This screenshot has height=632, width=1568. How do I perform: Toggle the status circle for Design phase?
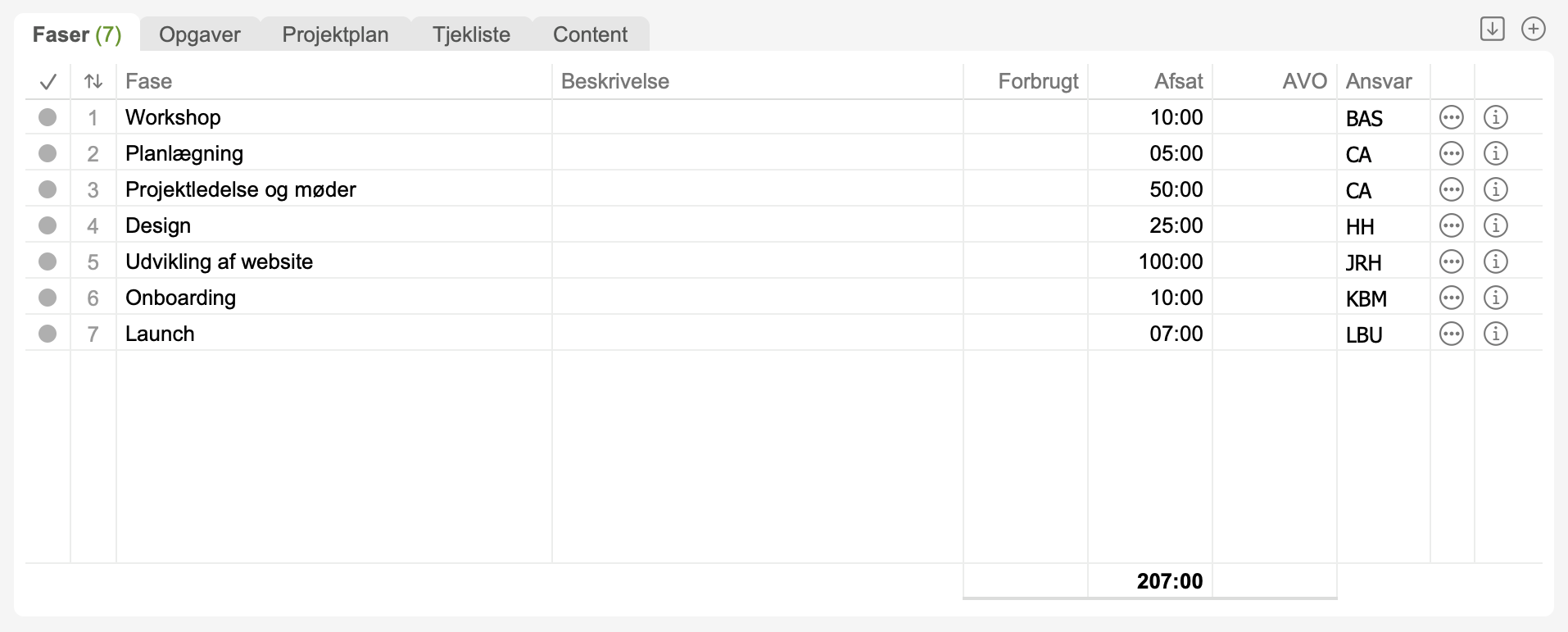tap(48, 226)
